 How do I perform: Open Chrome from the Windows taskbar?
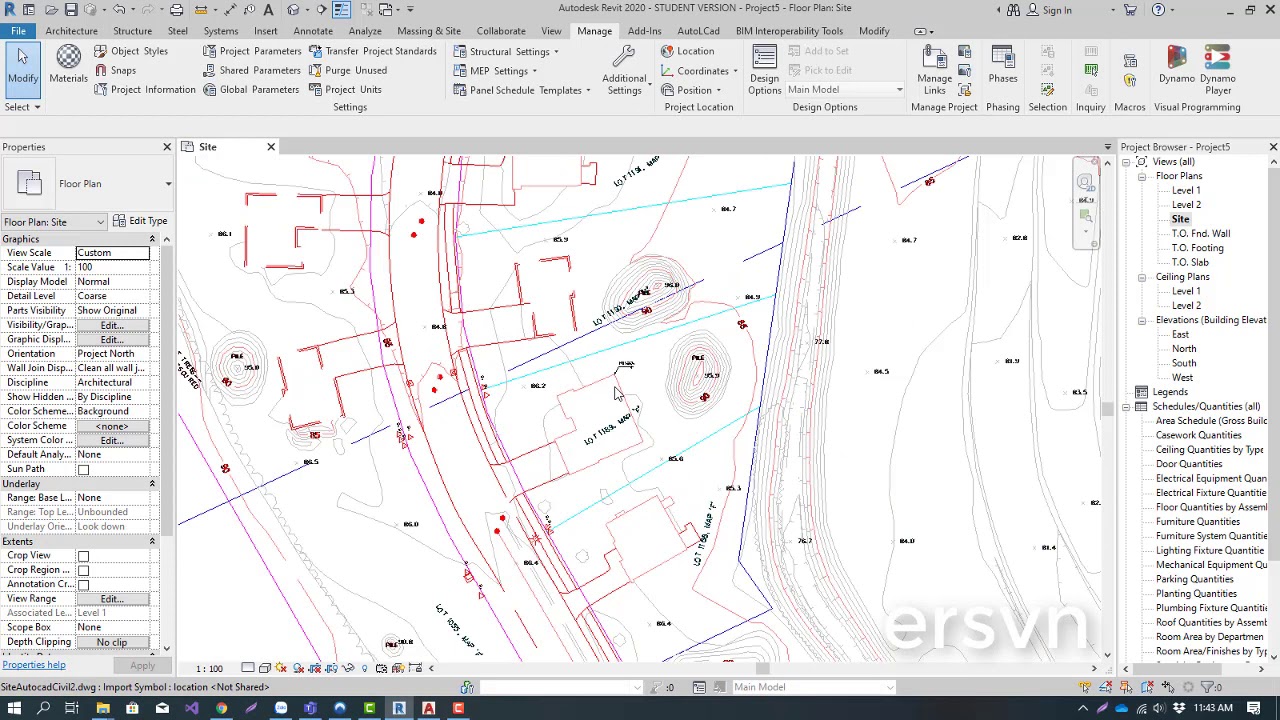[221, 708]
